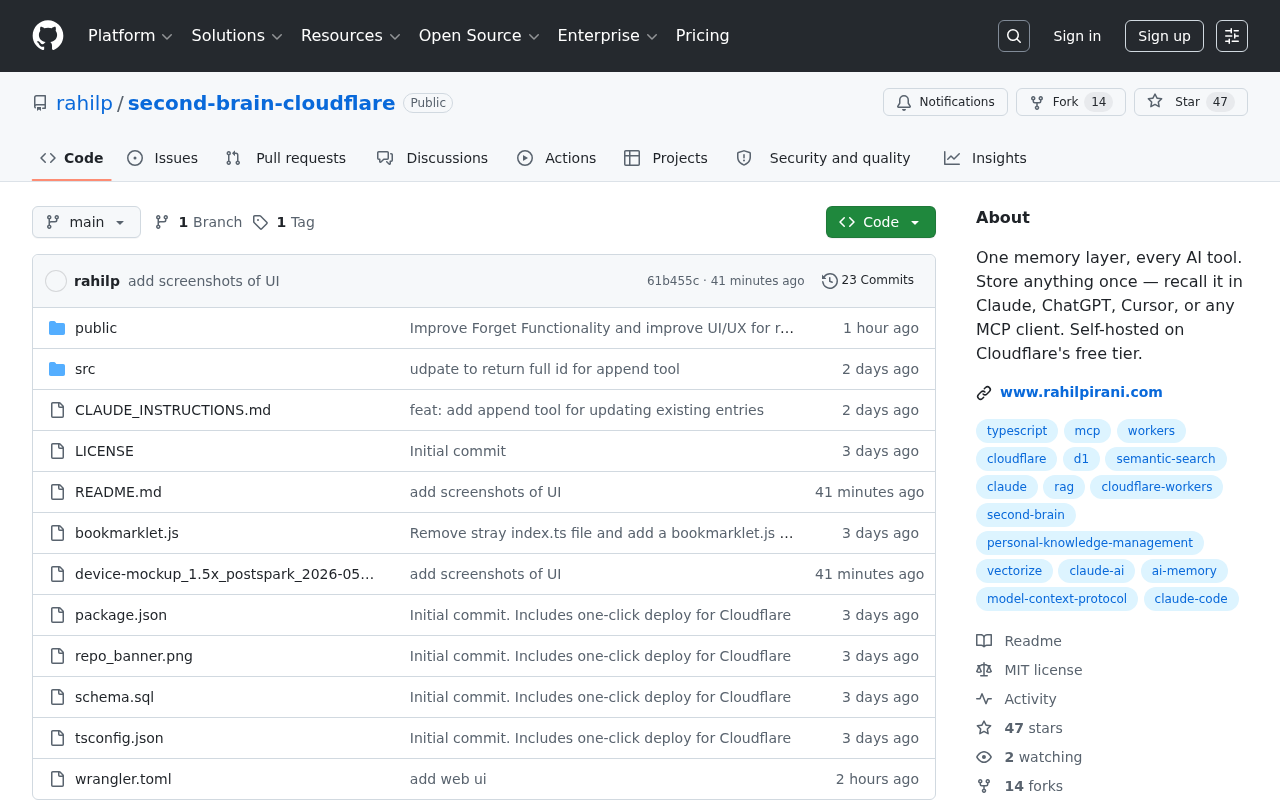Click the cloudflare-workers topic tag

pos(1157,487)
